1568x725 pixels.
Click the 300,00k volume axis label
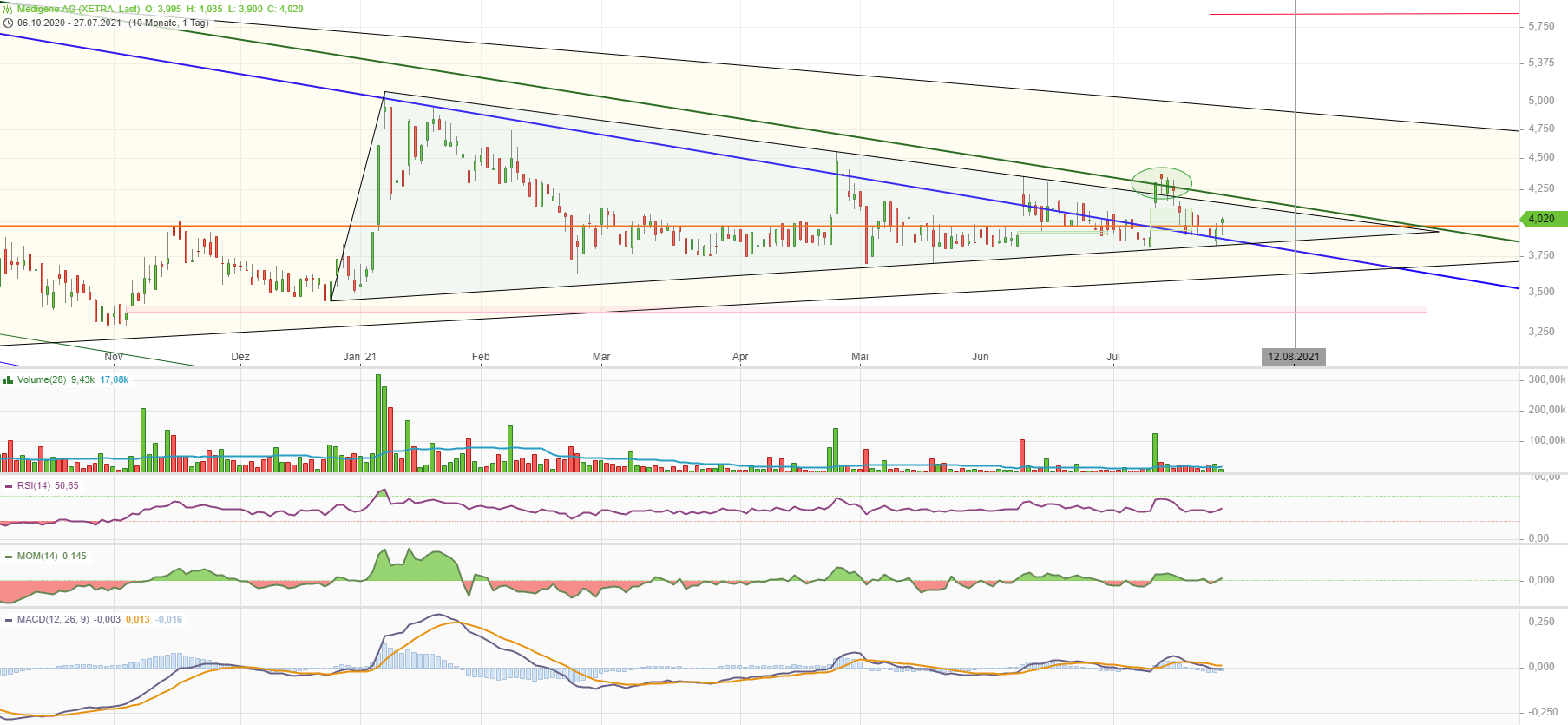pos(1547,379)
